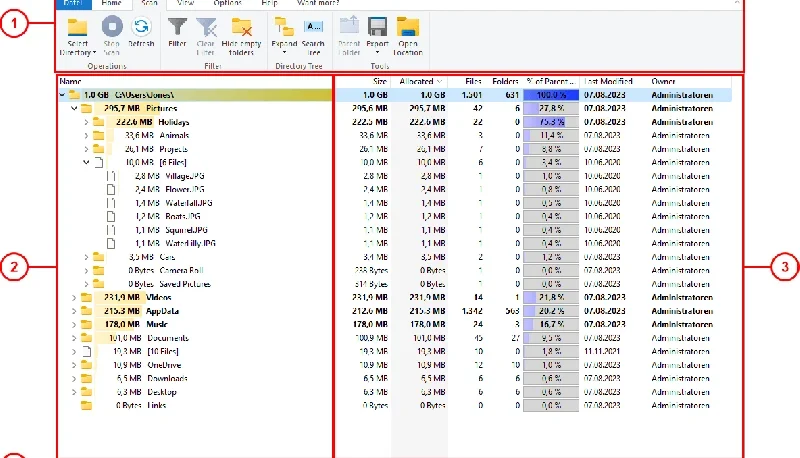
Task: Expand the Projects folder
Action: point(86,149)
